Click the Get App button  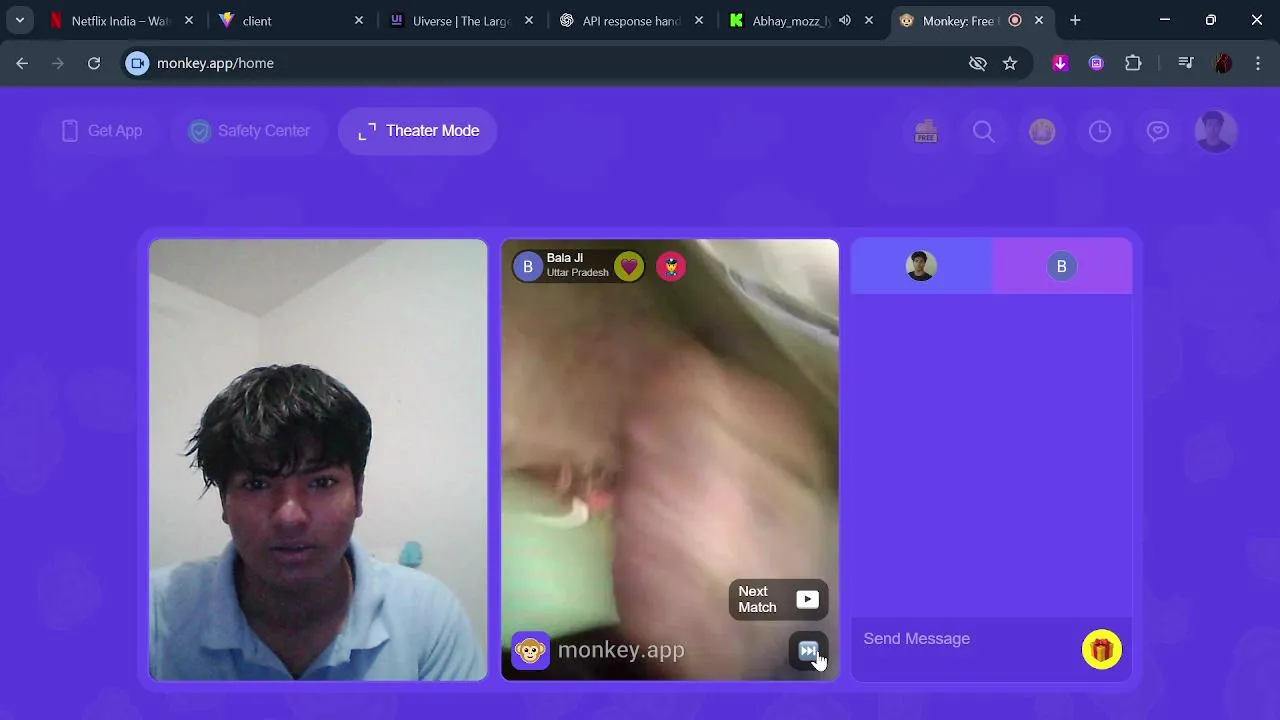pos(101,131)
